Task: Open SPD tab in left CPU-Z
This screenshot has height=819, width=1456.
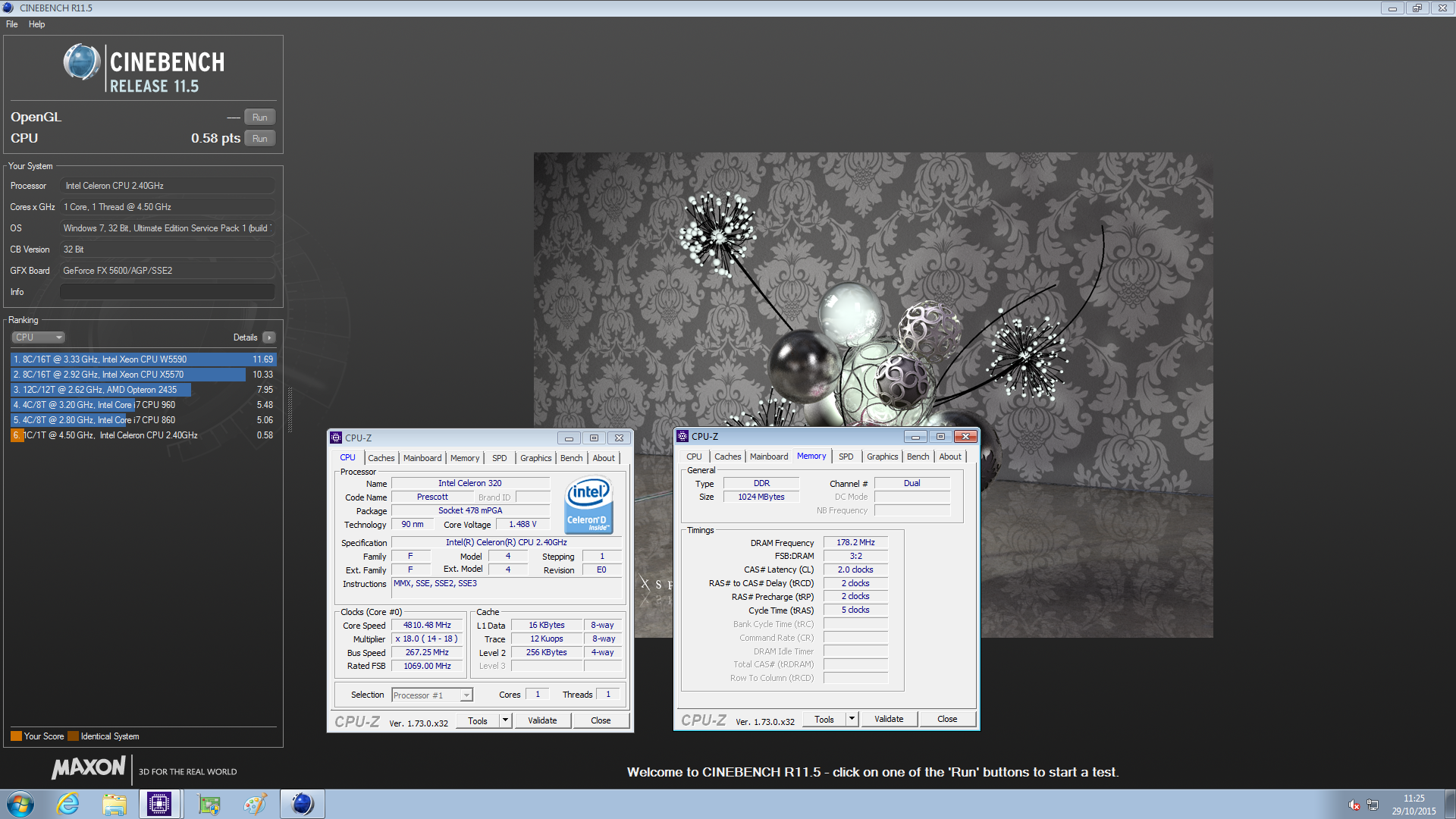Action: pos(499,458)
